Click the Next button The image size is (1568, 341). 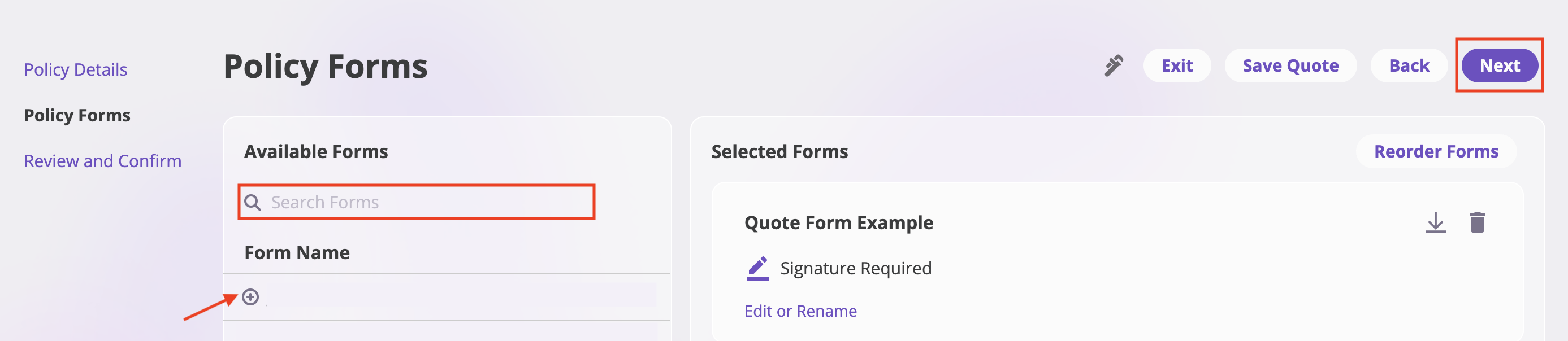click(1498, 65)
